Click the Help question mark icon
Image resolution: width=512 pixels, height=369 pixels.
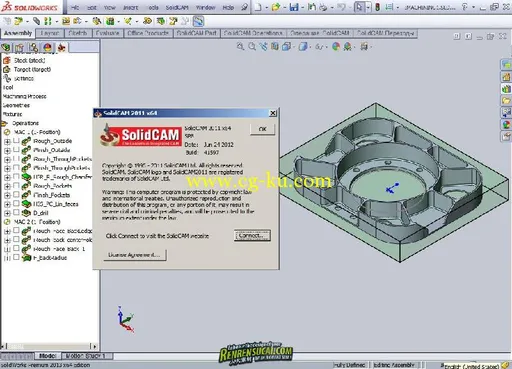click(465, 7)
